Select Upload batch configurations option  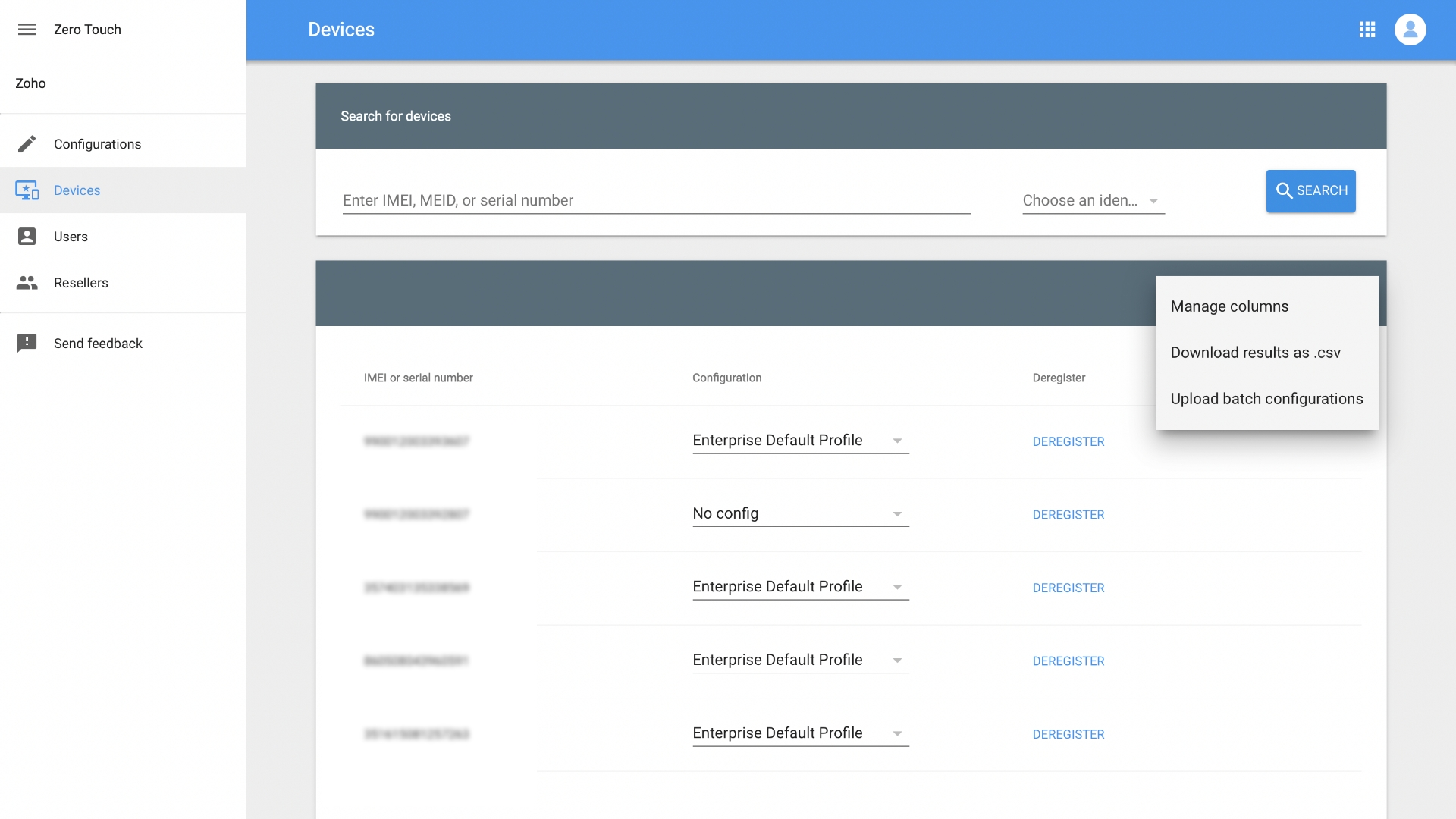pos(1266,399)
